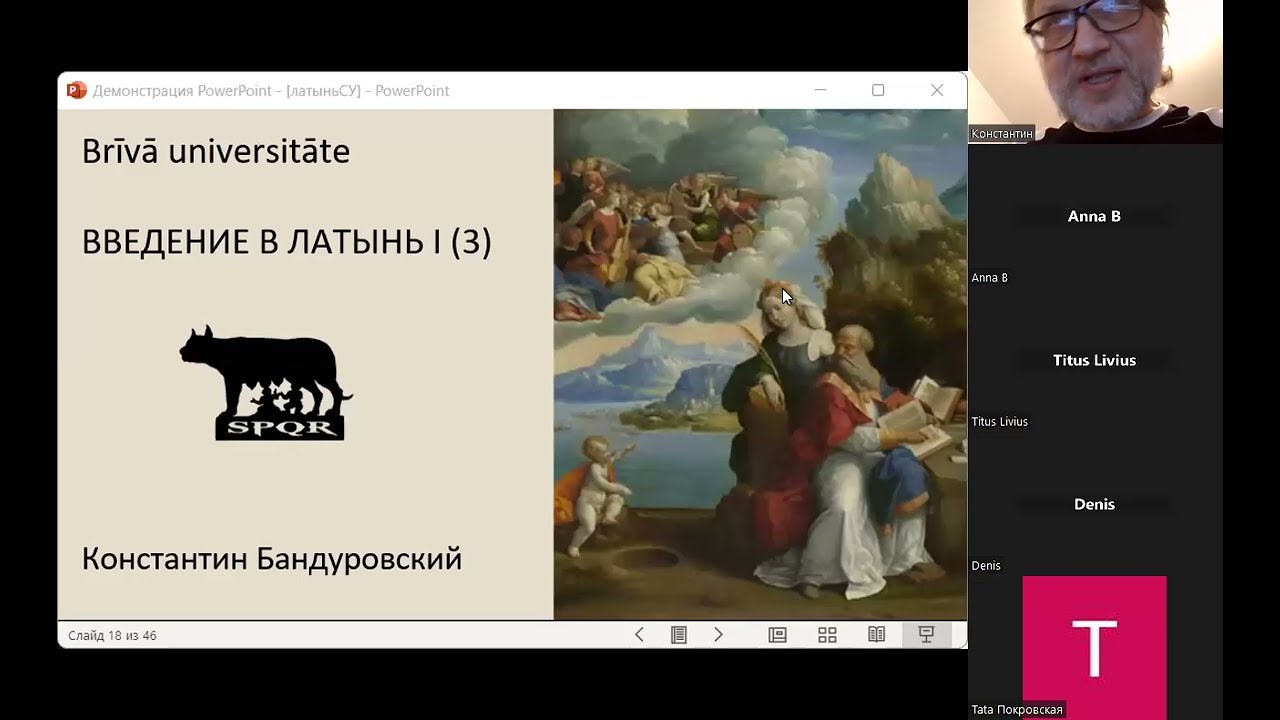
Task: Click the PowerPoint logo in title bar
Action: 76,90
